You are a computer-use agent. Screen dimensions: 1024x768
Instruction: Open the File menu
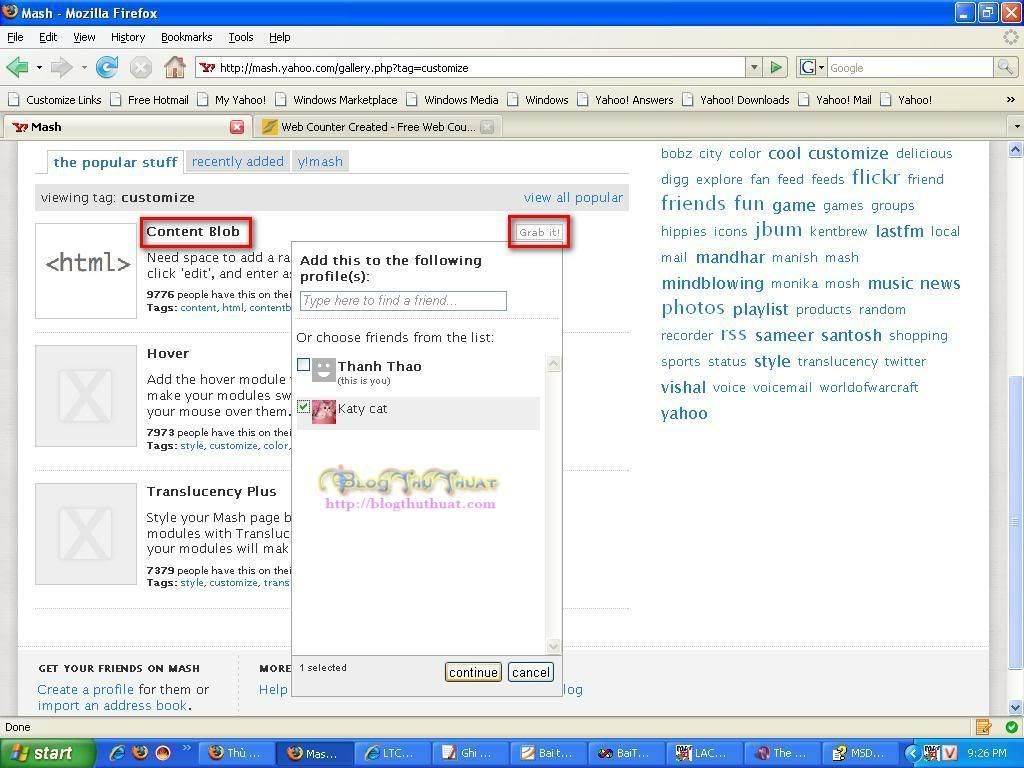pos(15,37)
